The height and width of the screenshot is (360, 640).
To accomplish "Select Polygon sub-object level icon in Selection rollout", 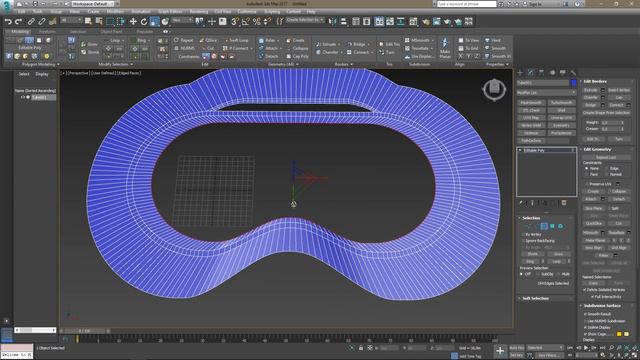I will coord(552,226).
